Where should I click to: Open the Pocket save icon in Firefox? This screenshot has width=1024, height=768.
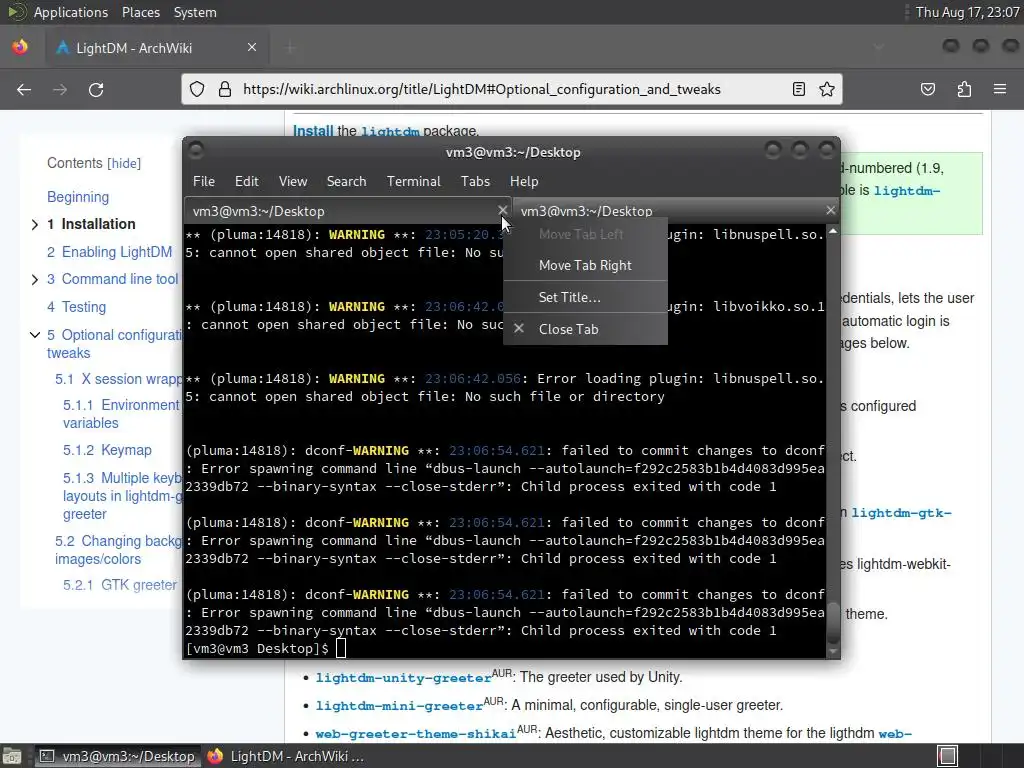pyautogui.click(x=928, y=89)
